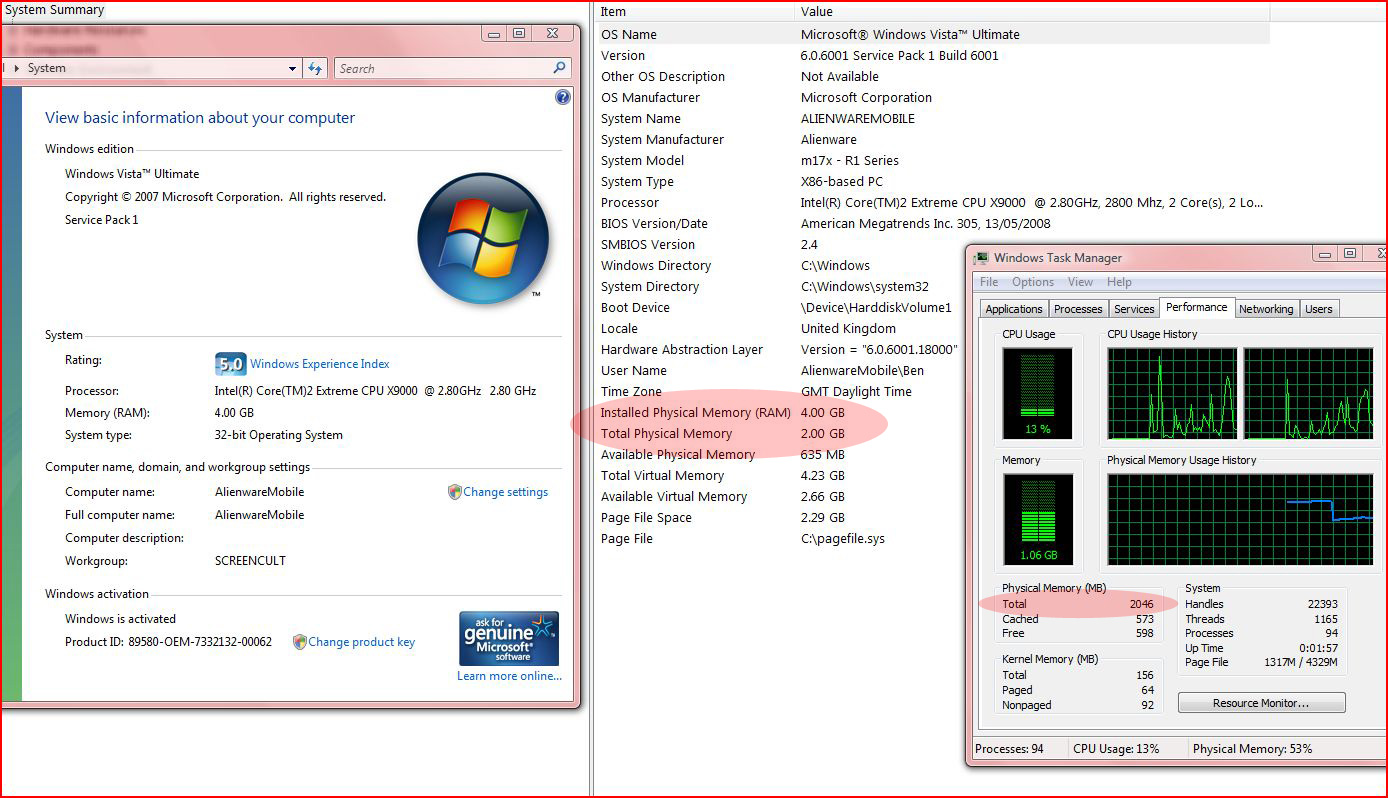The width and height of the screenshot is (1388, 798).
Task: Click the 2046 total physical memory value
Action: (1141, 604)
